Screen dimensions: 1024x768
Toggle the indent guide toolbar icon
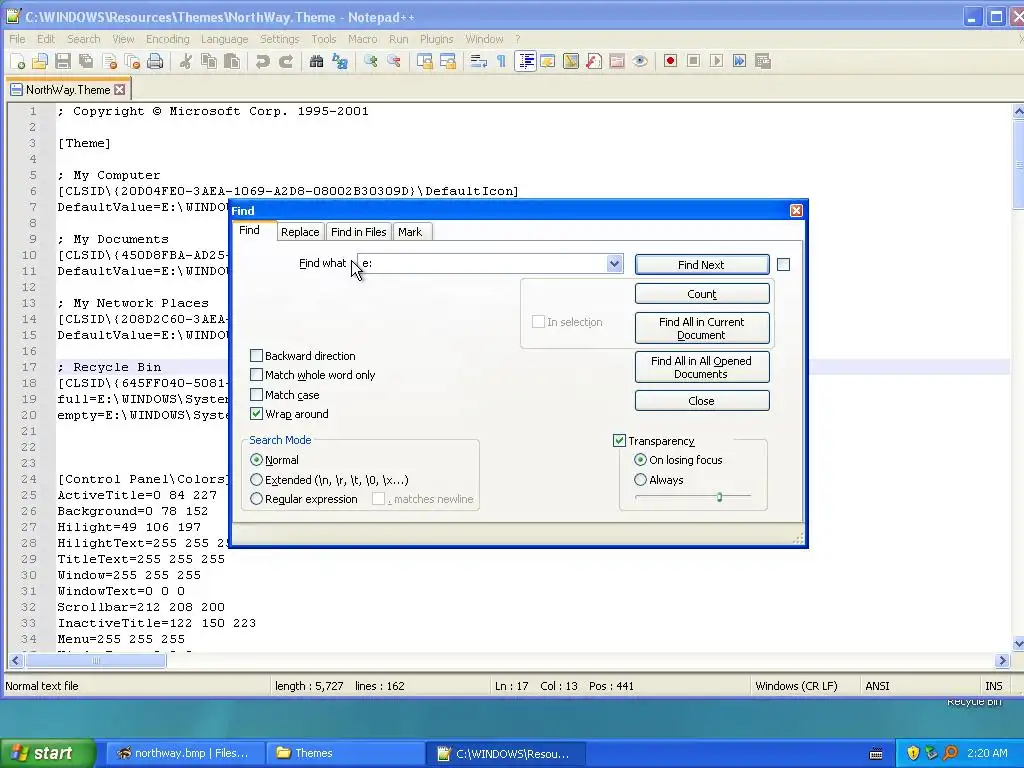(525, 61)
